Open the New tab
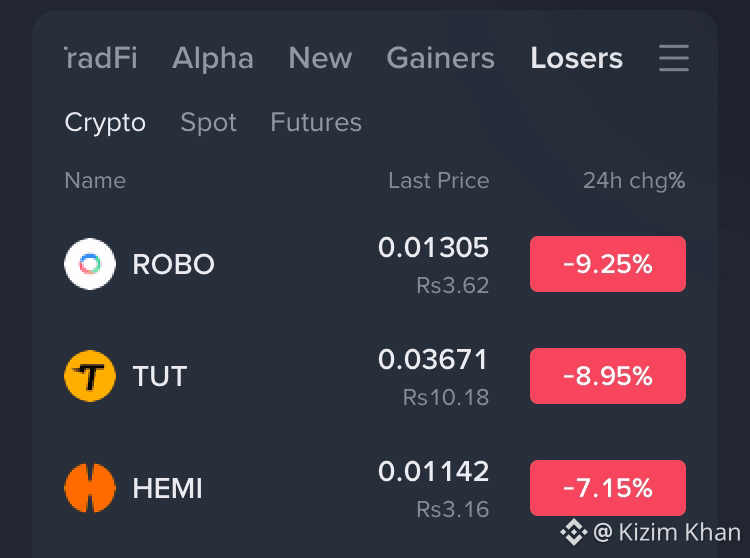 pos(320,58)
